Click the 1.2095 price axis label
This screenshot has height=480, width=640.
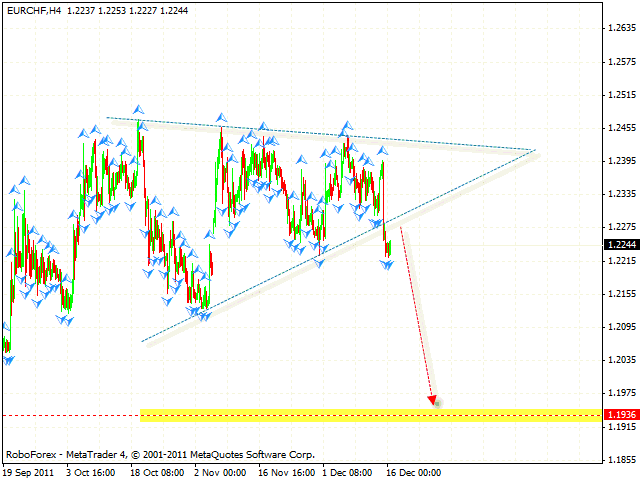(620, 326)
